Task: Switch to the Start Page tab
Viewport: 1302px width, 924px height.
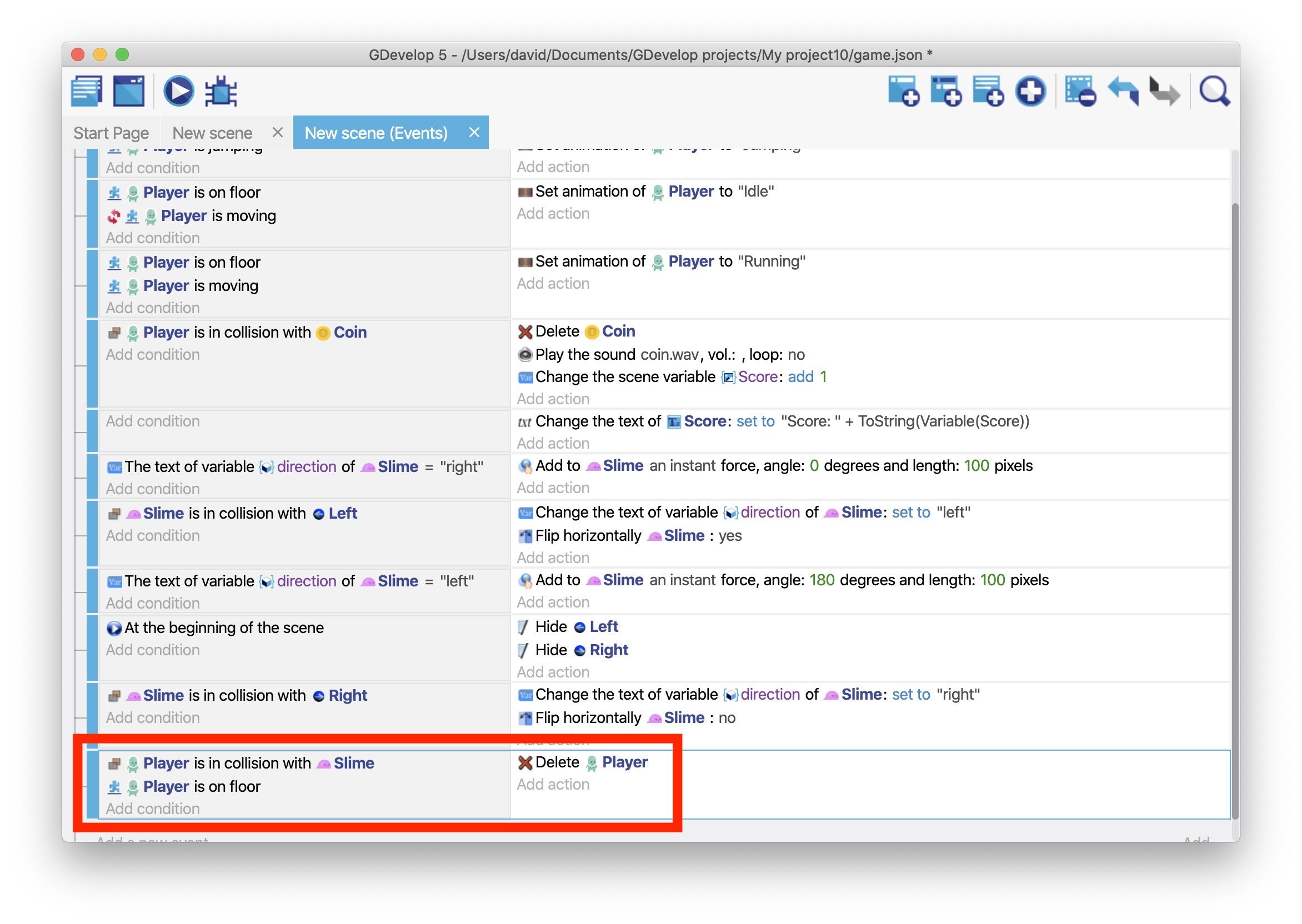Action: (111, 133)
